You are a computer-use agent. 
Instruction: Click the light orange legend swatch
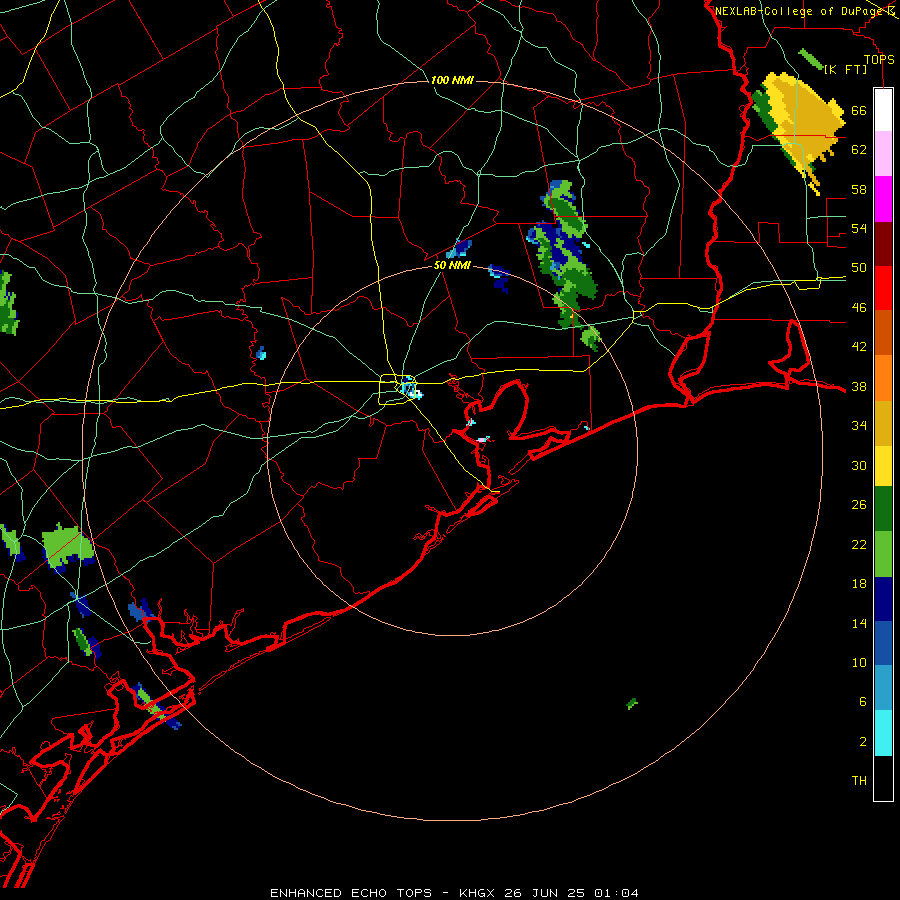tap(883, 378)
